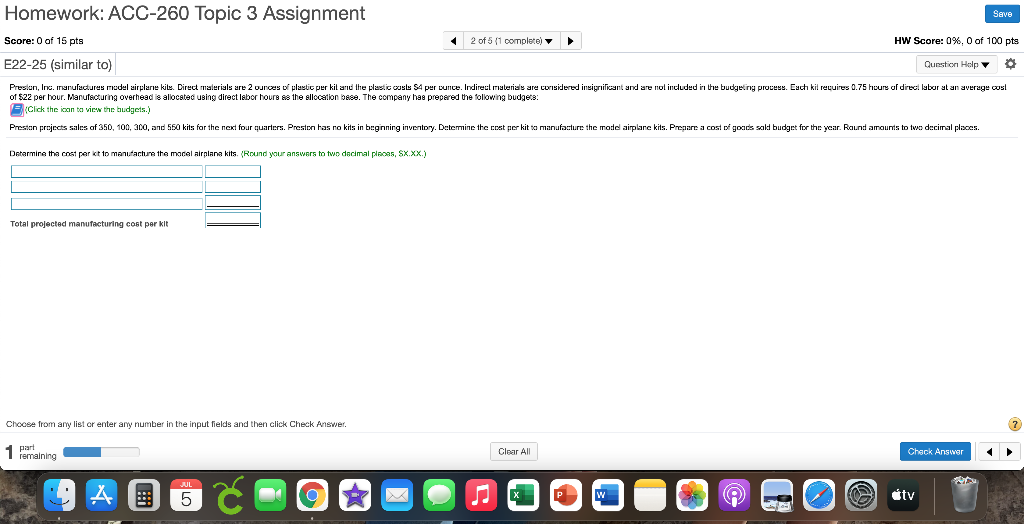The image size is (1024, 524).
Task: Click 'Total projected manufacturing cost per kit' label
Action: (89, 223)
